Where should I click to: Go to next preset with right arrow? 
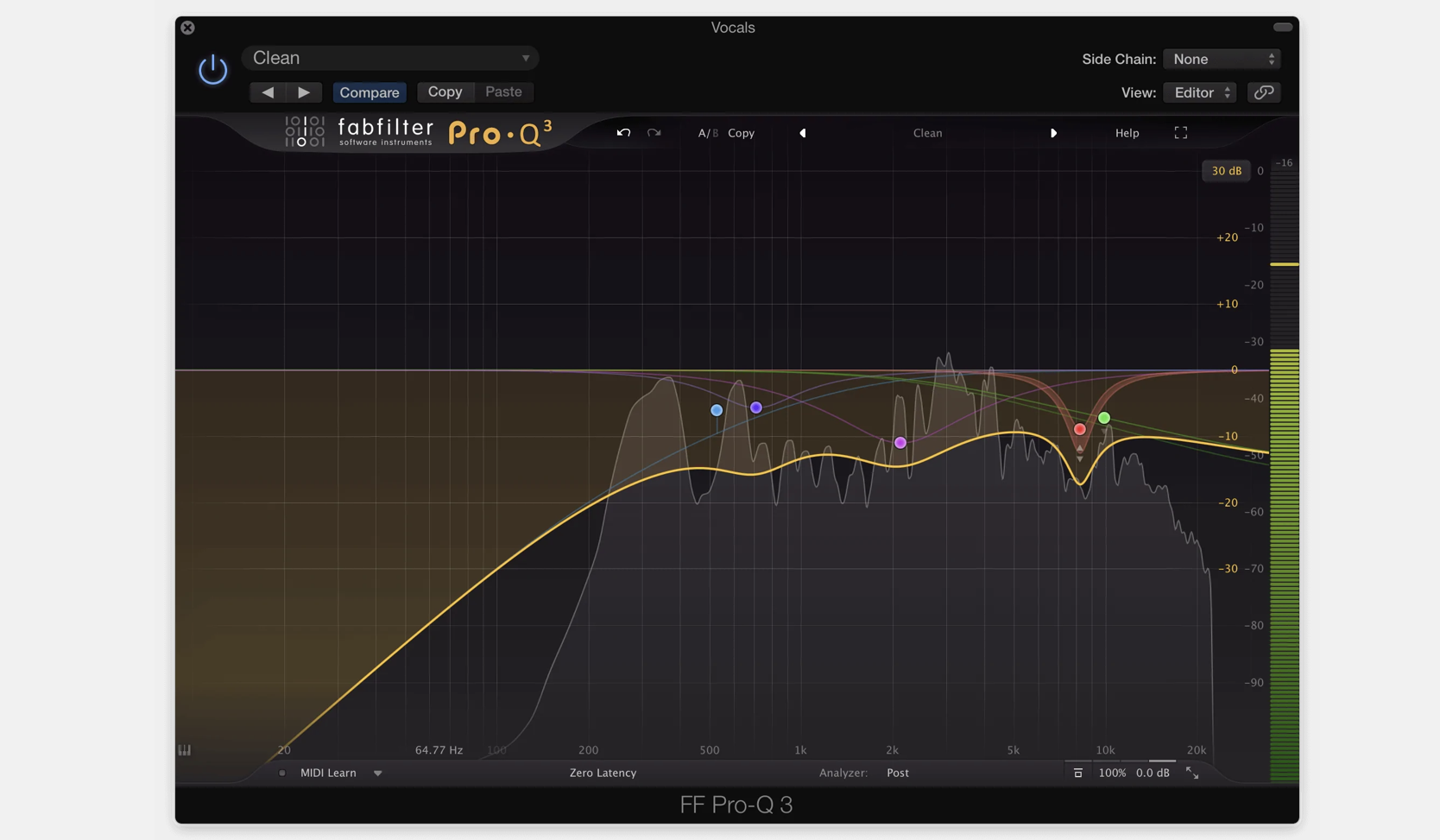[x=304, y=92]
